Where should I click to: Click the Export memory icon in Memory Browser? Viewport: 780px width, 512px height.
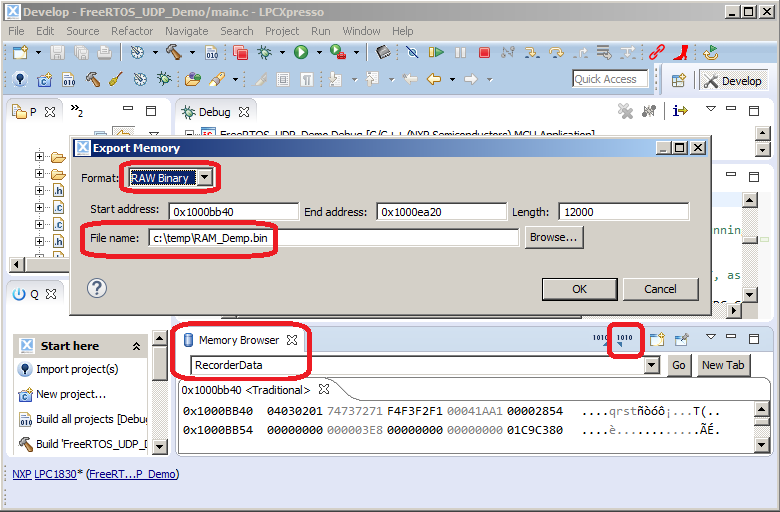tap(625, 340)
